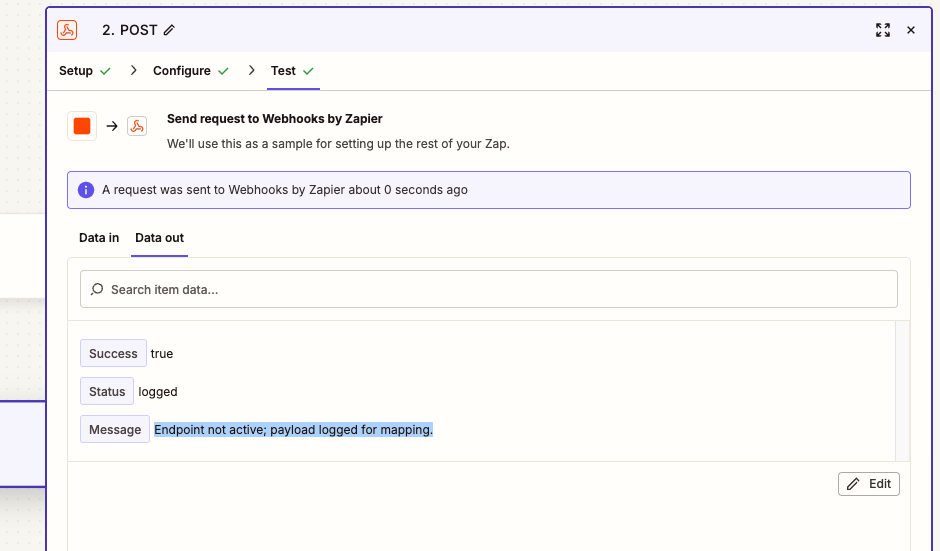The width and height of the screenshot is (940, 551).
Task: Select the Status field label
Action: (x=107, y=391)
